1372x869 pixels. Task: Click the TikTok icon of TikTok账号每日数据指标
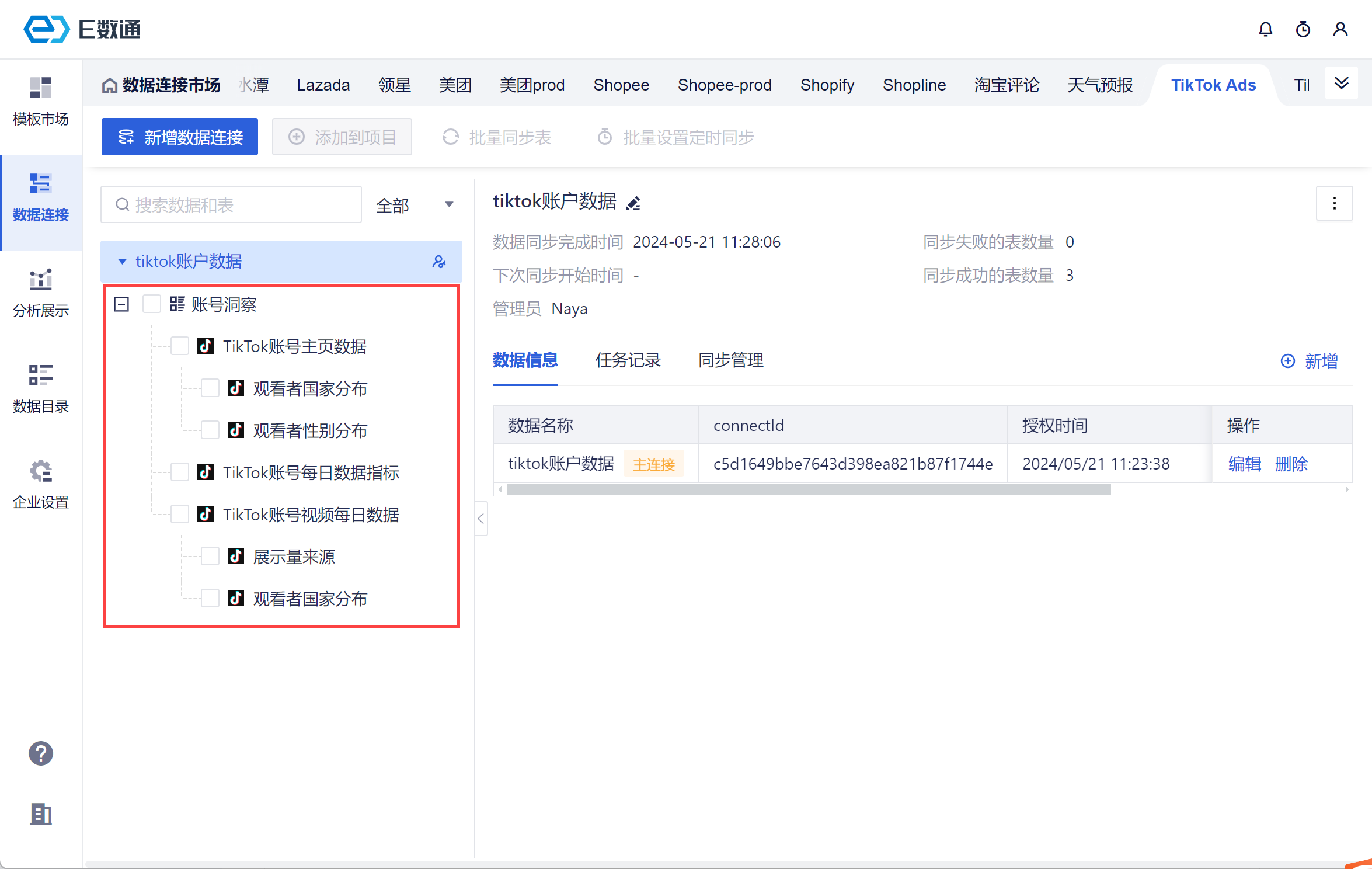pos(206,472)
